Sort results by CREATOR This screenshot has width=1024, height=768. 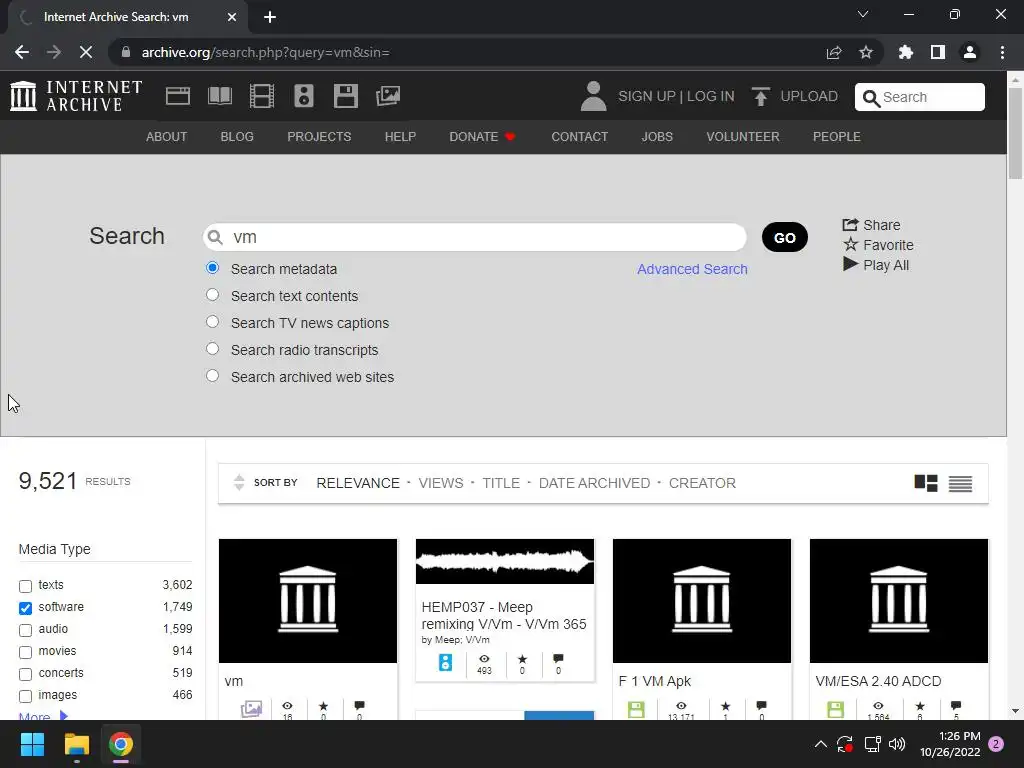702,483
